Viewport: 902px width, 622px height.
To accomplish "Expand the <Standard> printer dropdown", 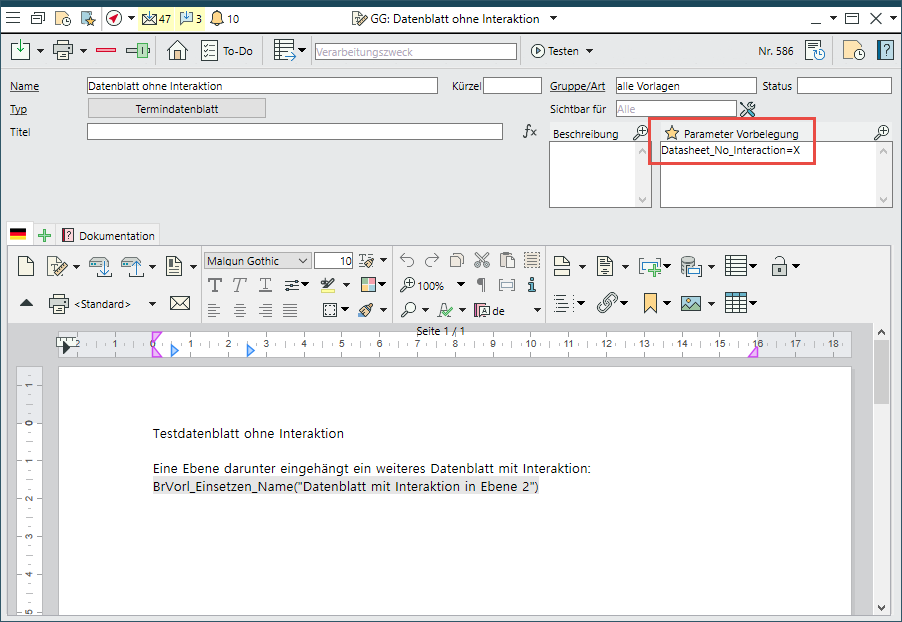I will click(x=152, y=304).
